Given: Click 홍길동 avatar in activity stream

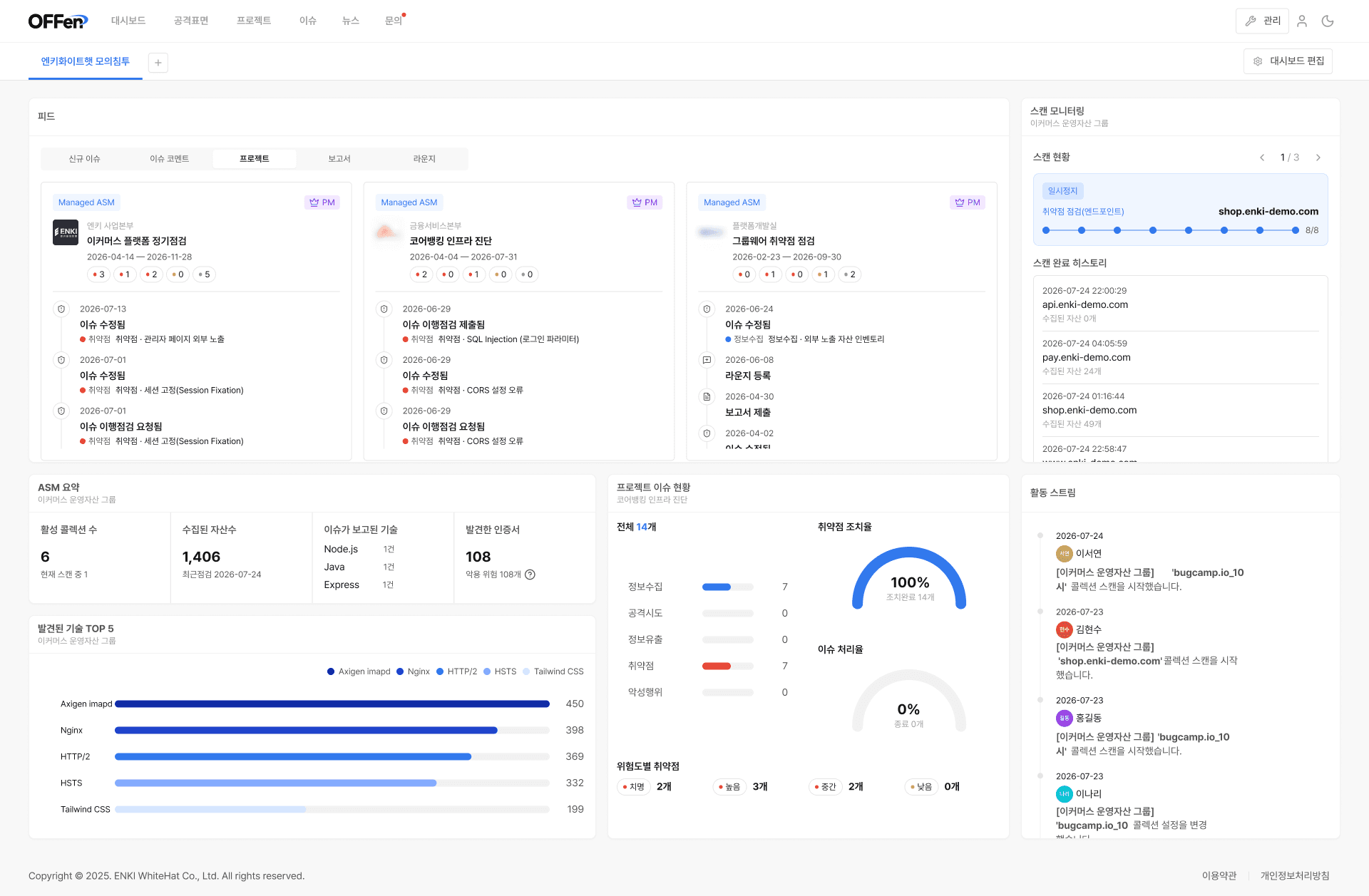Looking at the screenshot, I should pos(1064,718).
